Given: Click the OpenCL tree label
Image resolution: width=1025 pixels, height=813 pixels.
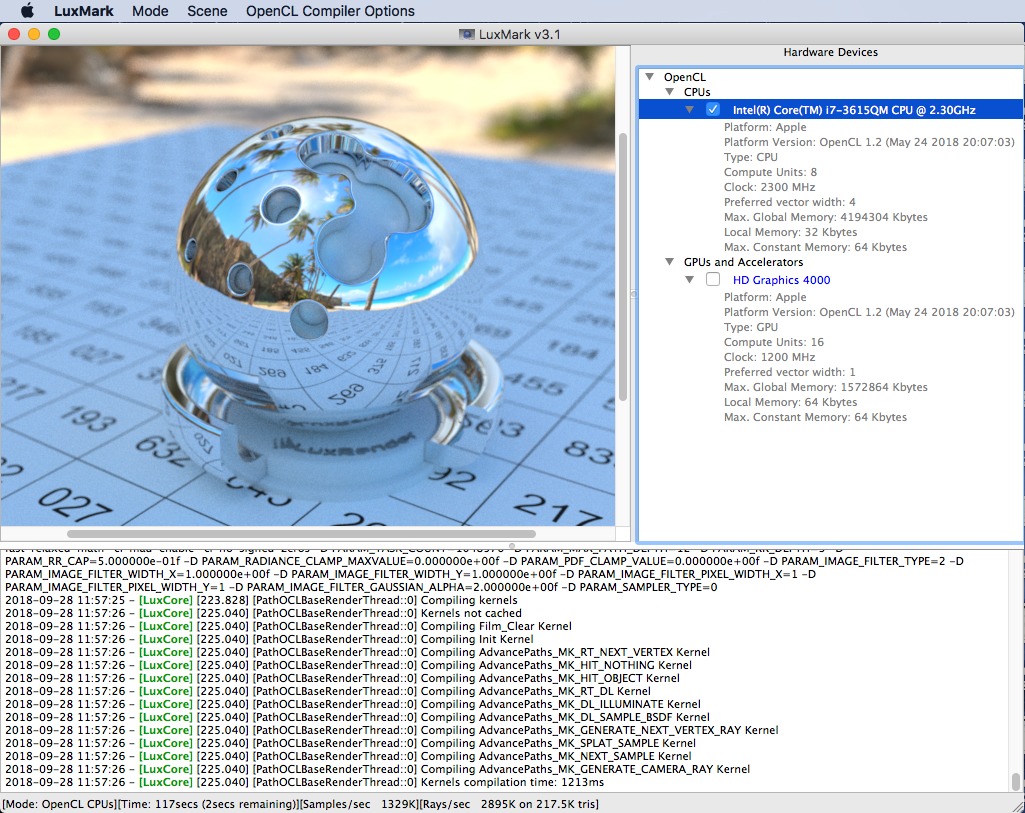Looking at the screenshot, I should [x=684, y=76].
